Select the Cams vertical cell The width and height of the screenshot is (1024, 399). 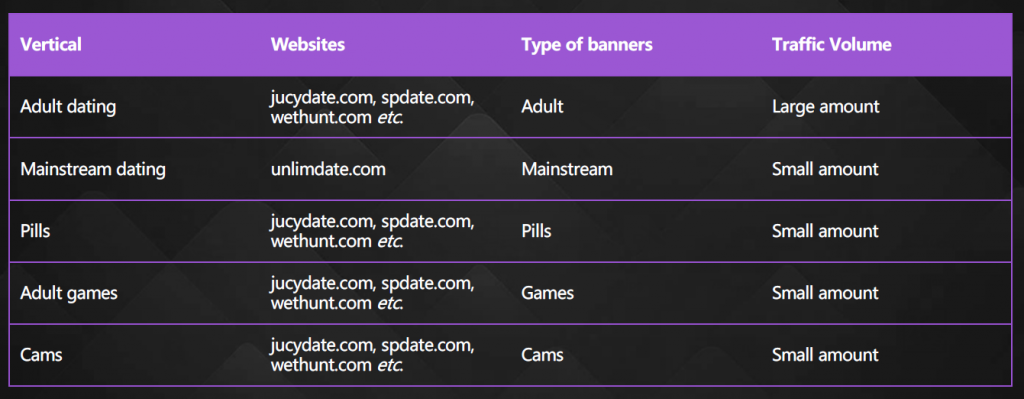(x=41, y=355)
